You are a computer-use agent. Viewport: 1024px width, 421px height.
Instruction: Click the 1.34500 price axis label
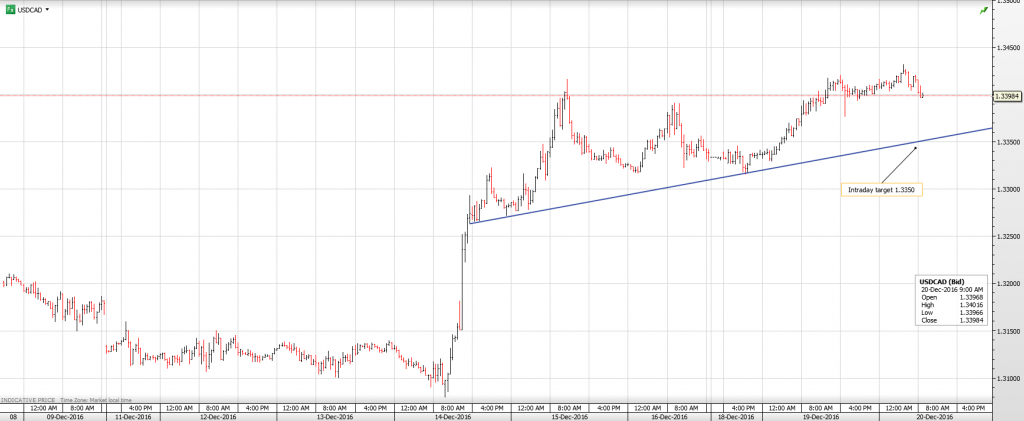pyautogui.click(x=1007, y=47)
